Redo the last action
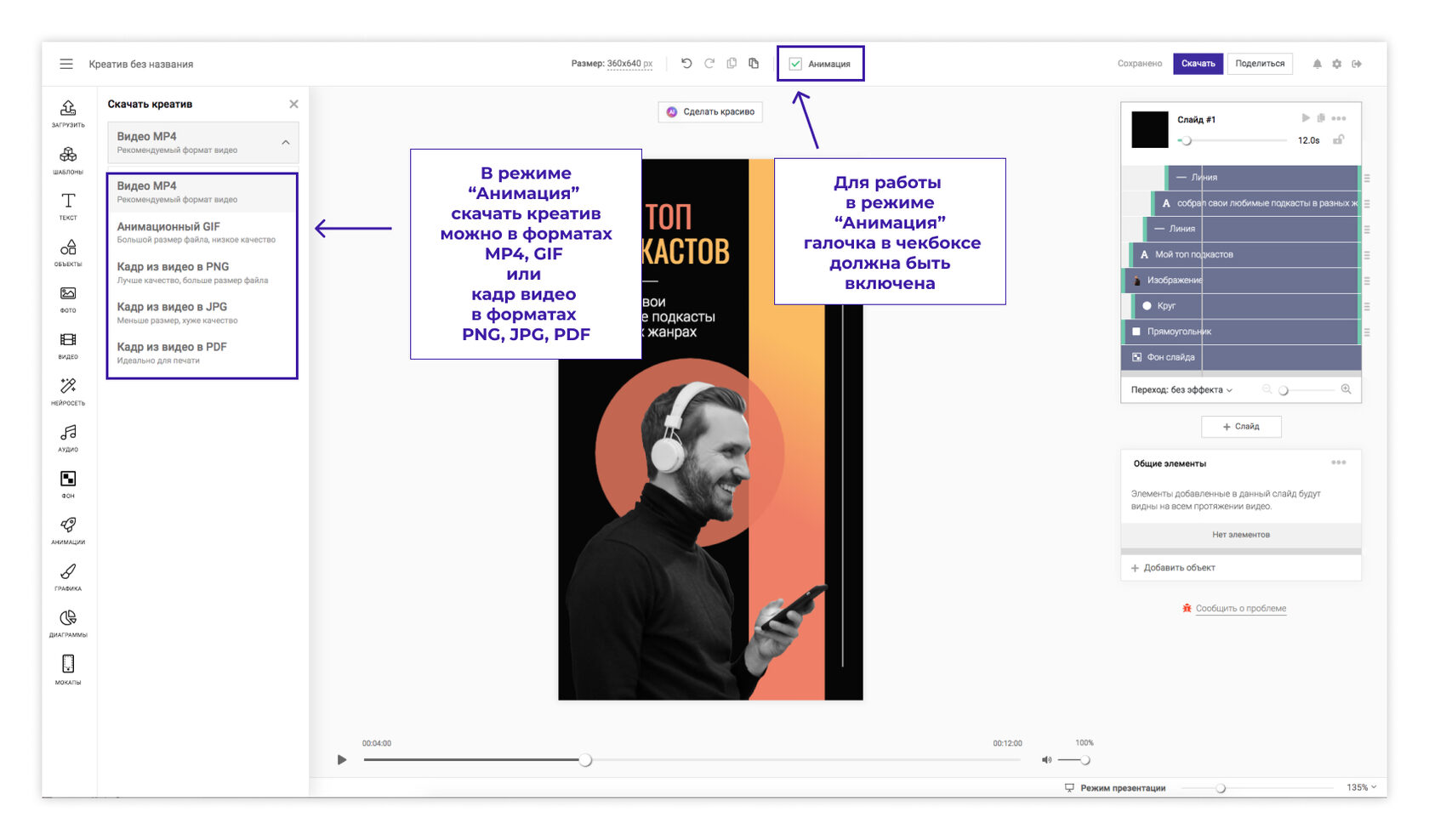1429x840 pixels. click(x=709, y=63)
